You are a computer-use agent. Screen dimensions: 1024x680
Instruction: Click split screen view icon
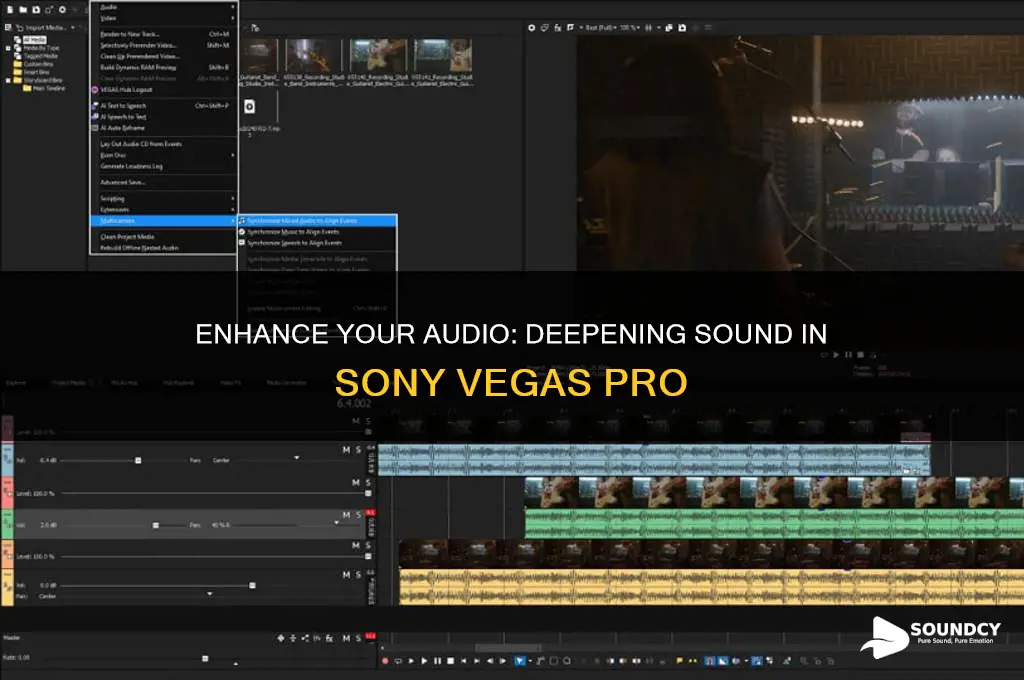(571, 28)
